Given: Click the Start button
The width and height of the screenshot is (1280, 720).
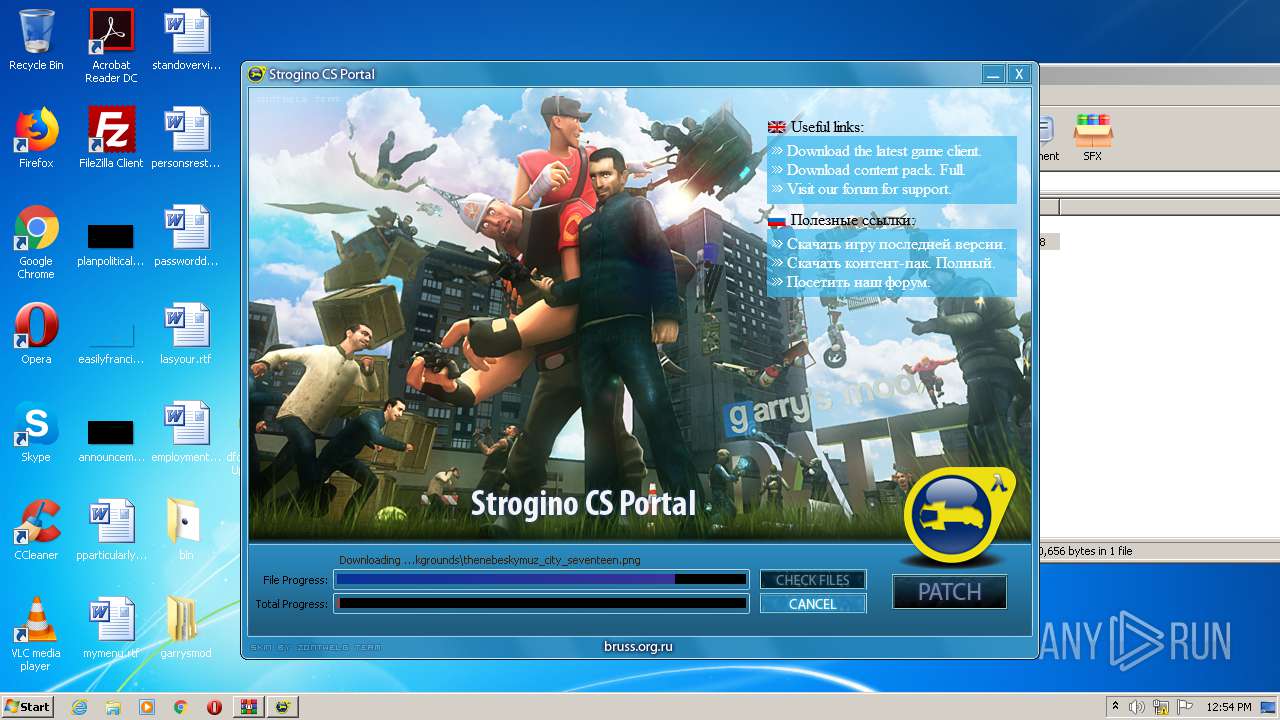Looking at the screenshot, I should coord(27,707).
